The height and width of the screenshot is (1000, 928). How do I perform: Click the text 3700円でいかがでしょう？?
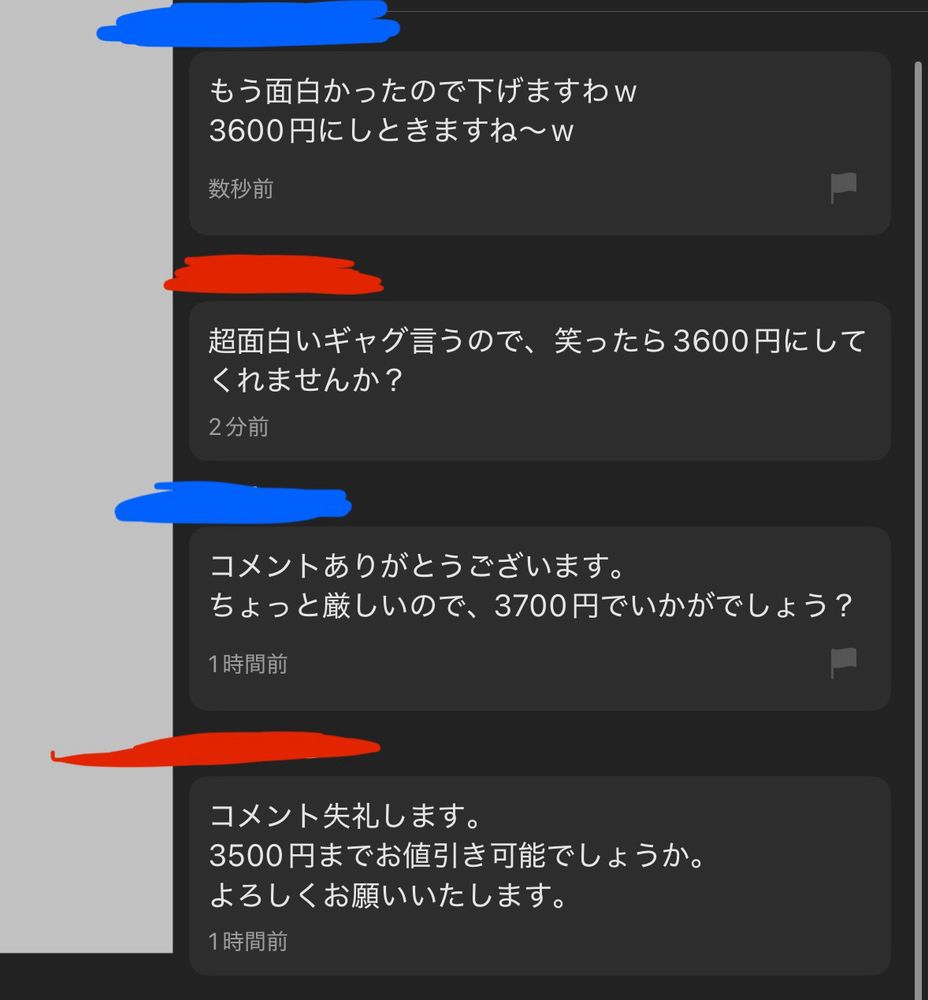(674, 605)
